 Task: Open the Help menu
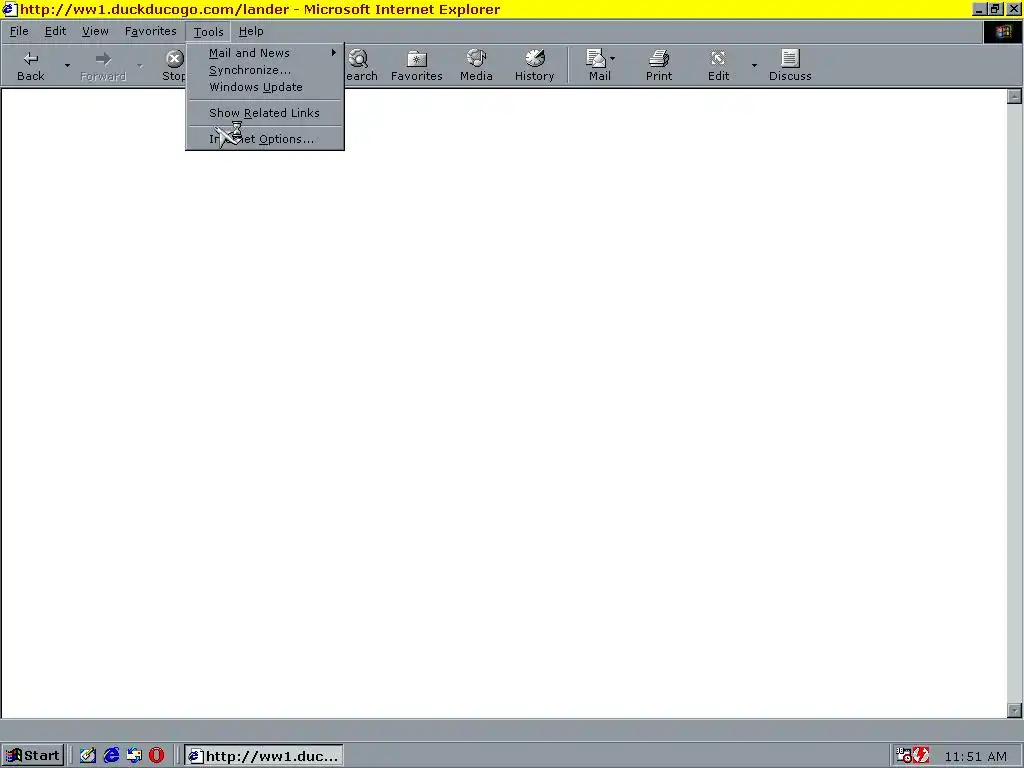click(x=251, y=31)
